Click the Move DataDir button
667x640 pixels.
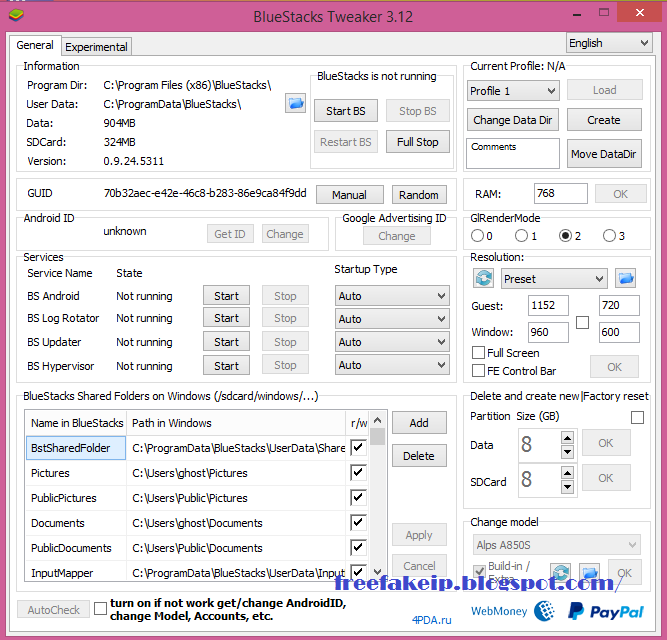click(604, 154)
